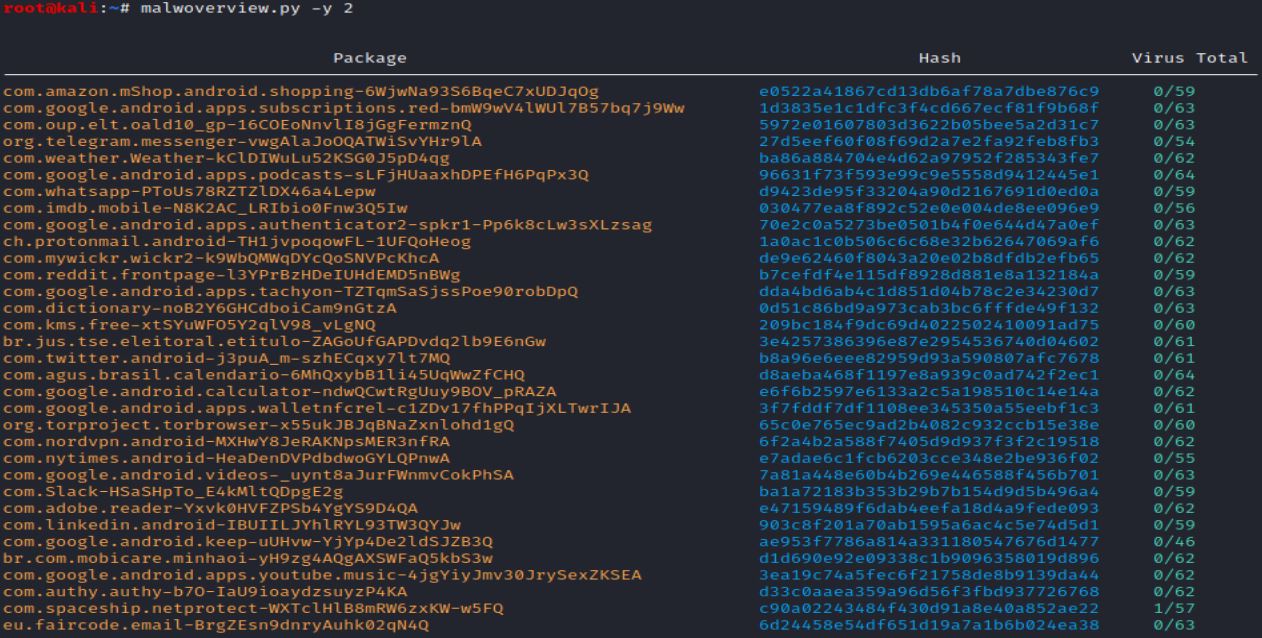
Task: Select the eu.faircode.email package entry
Action: [x=215, y=623]
